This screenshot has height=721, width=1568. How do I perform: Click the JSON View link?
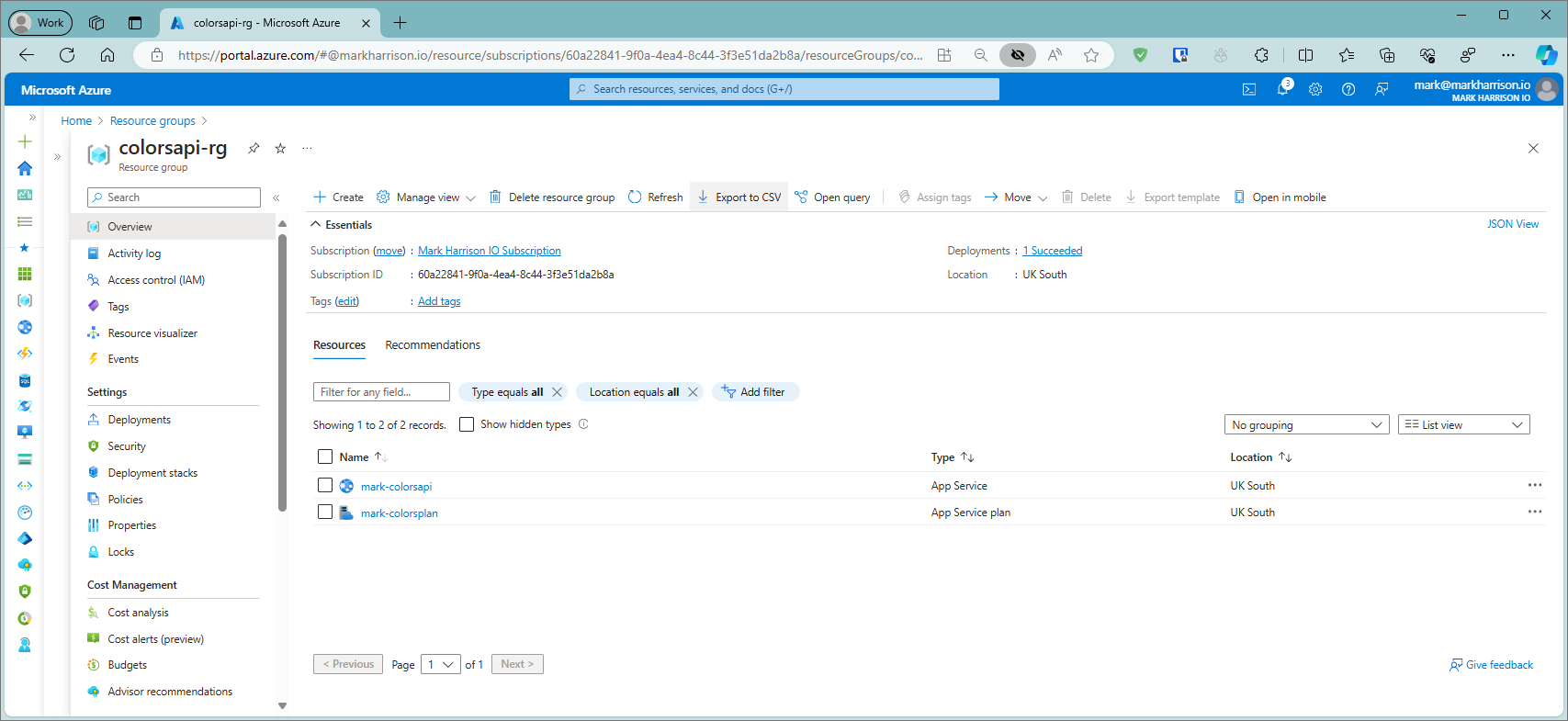[x=1513, y=224]
